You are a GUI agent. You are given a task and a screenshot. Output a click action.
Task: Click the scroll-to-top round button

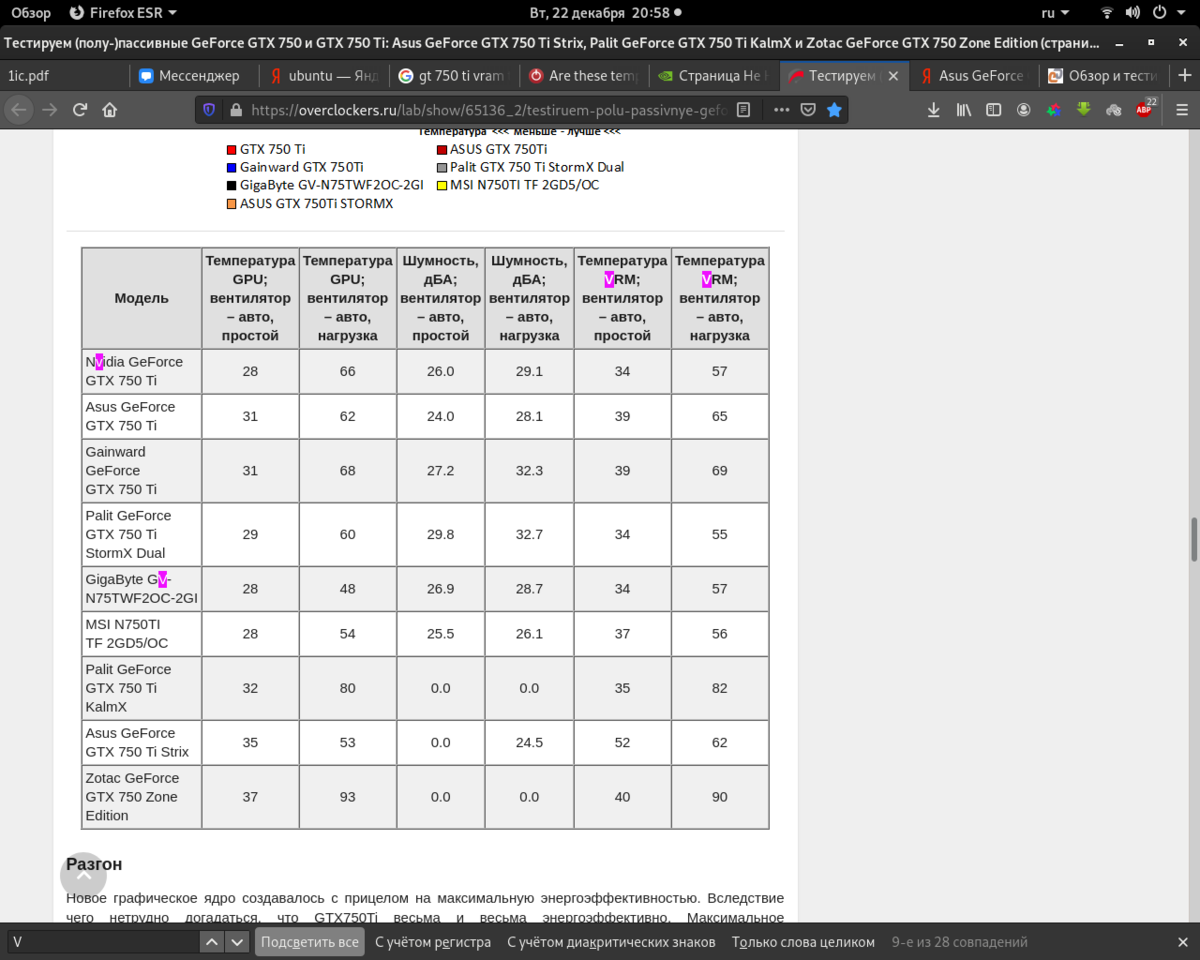coord(83,875)
